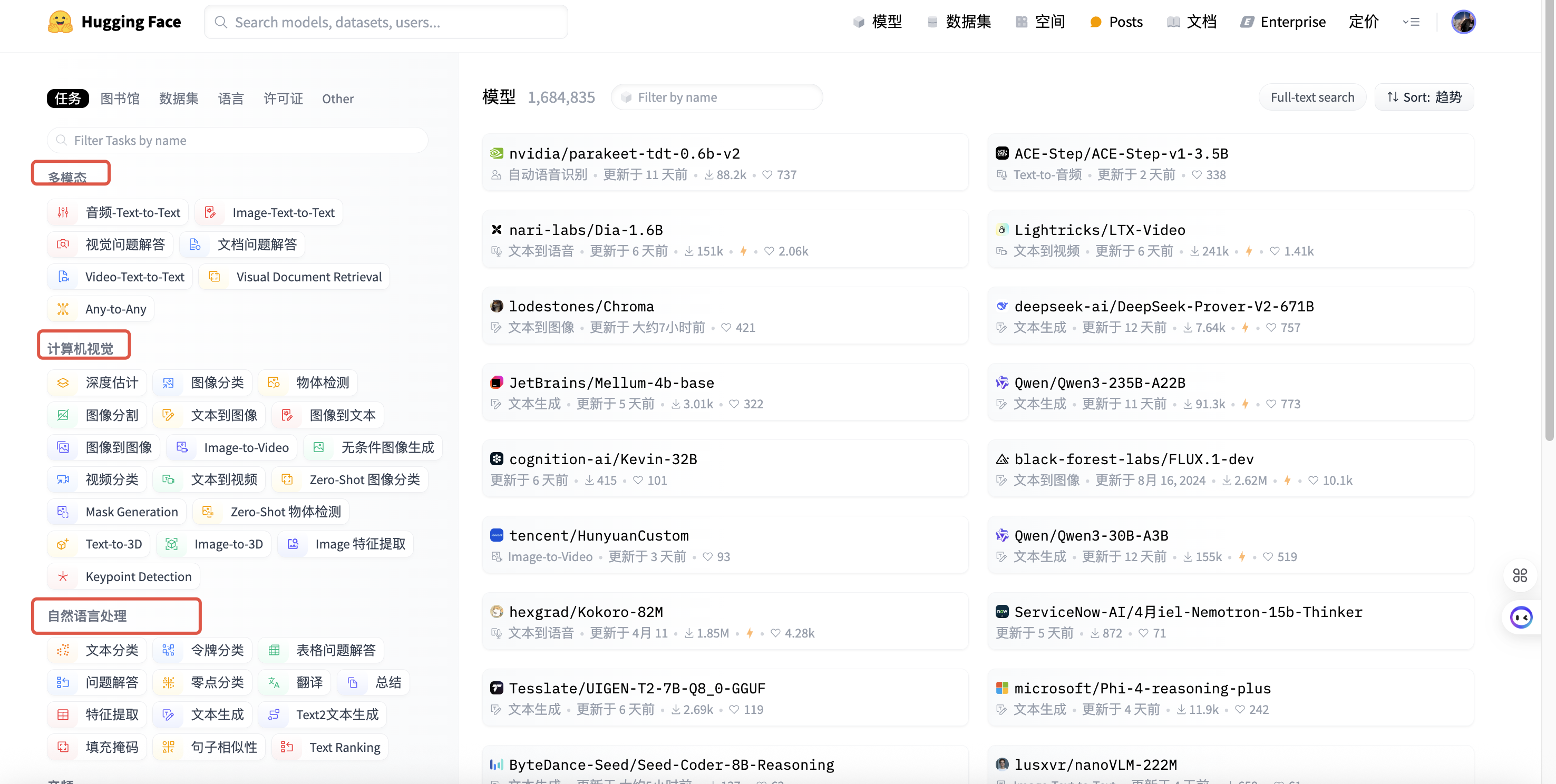
Task: Open 模型 in top navigation
Action: (877, 22)
